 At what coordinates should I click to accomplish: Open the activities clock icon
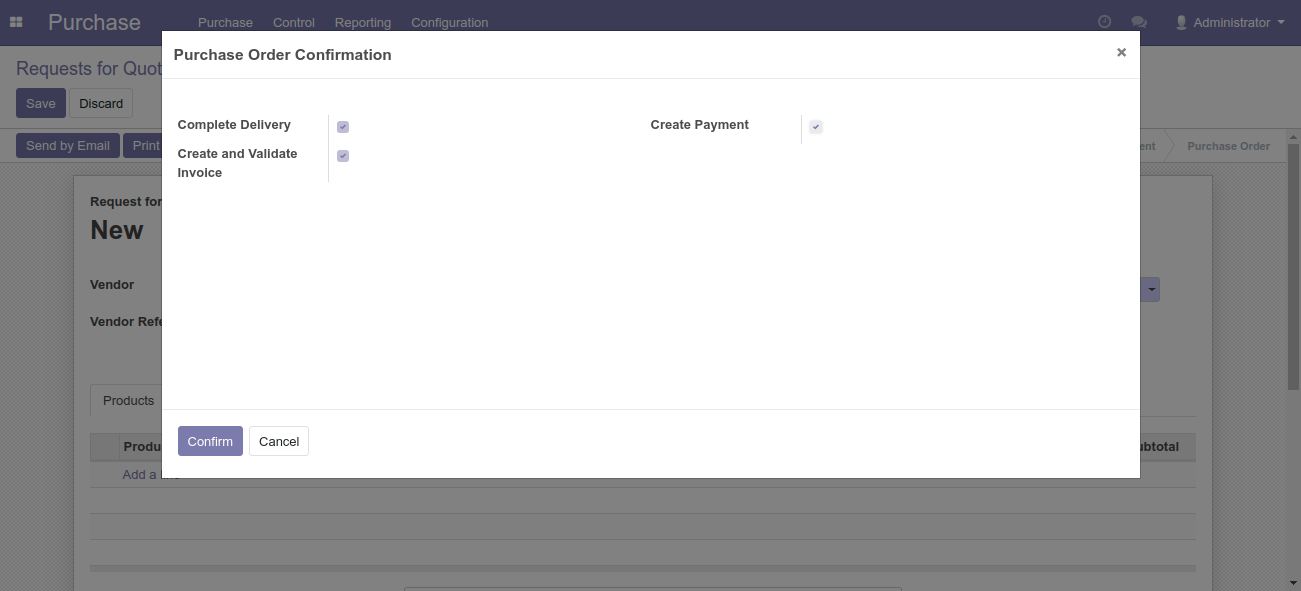(x=1104, y=22)
